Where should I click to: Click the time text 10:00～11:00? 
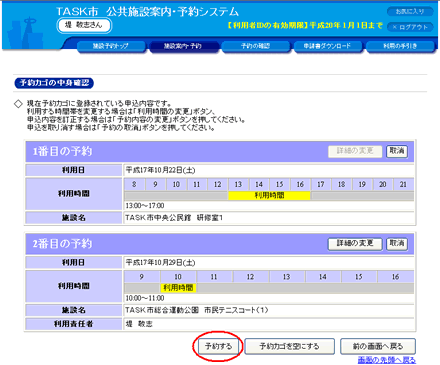[145, 298]
